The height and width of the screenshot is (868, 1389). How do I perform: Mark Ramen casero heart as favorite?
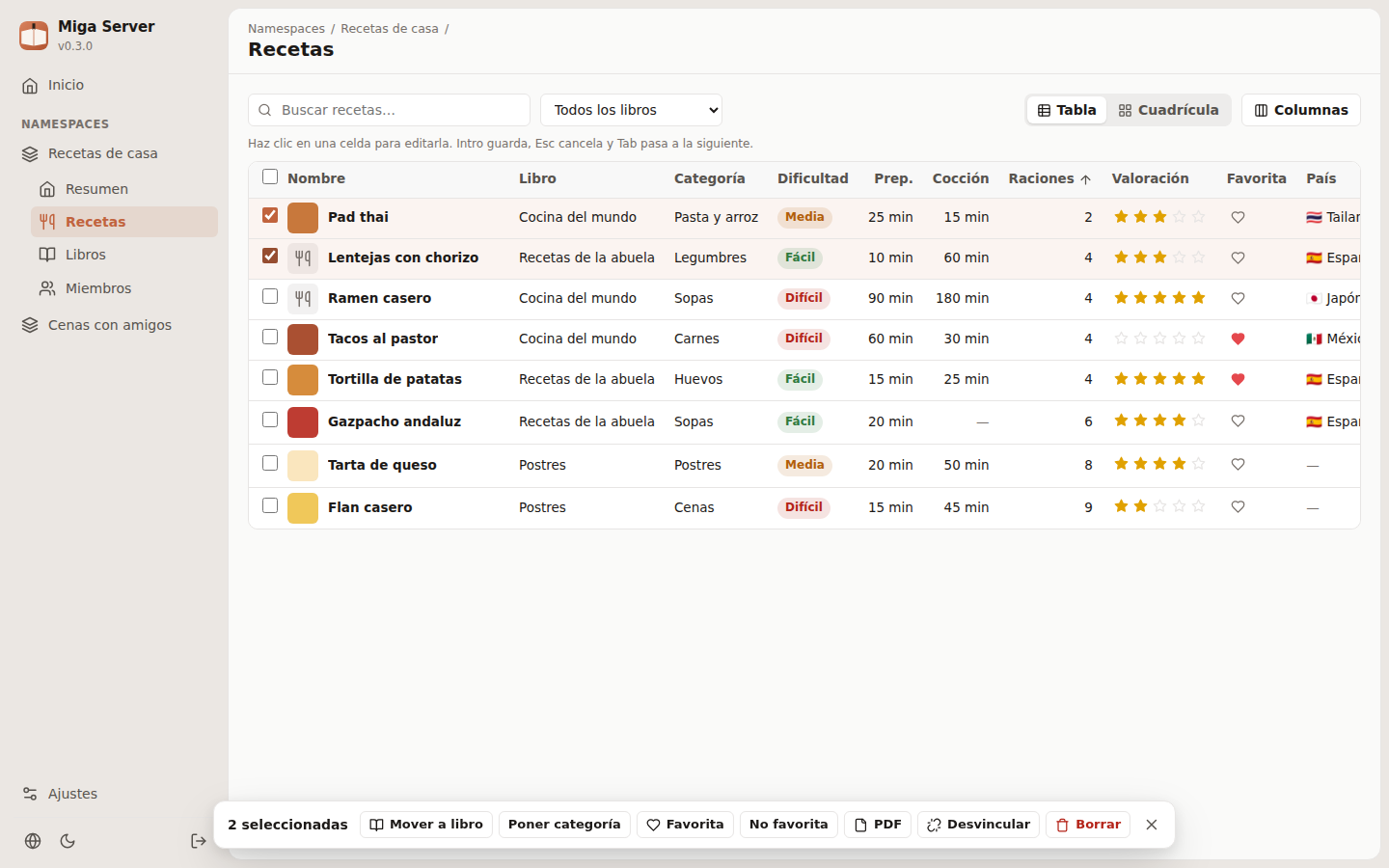click(1238, 298)
